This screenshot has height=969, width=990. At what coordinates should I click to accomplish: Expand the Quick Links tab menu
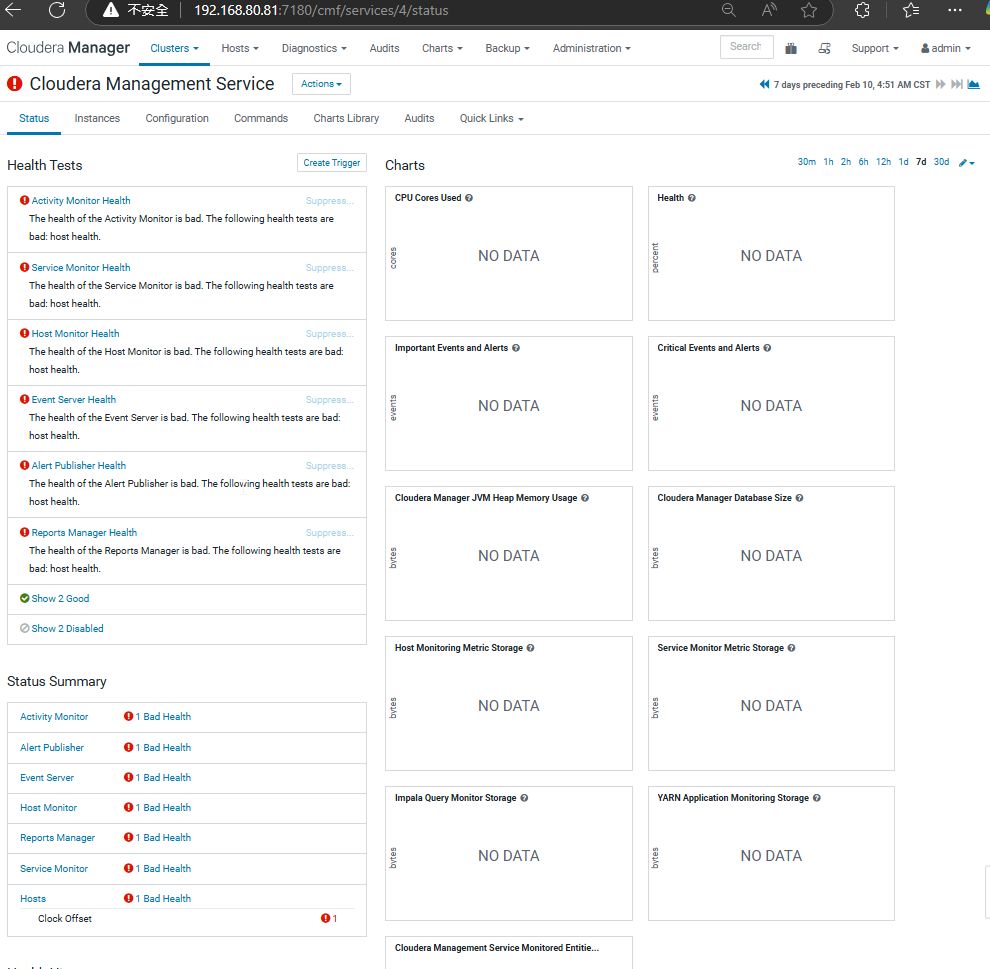coord(491,118)
